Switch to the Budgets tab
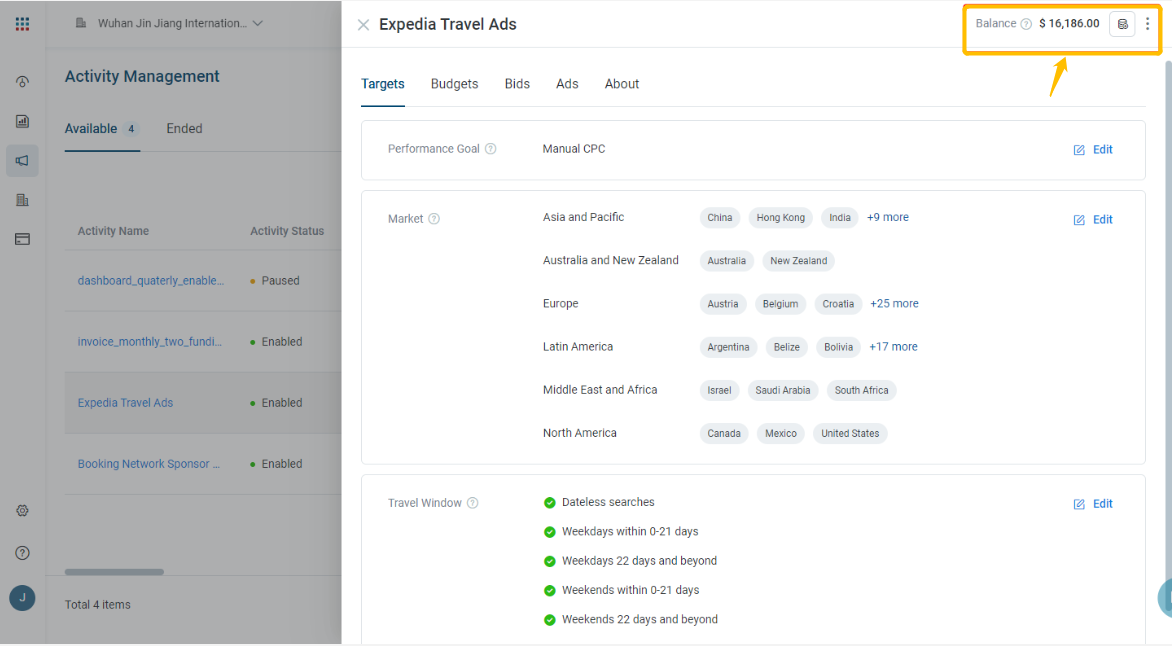Viewport: 1172px width, 646px height. tap(454, 84)
